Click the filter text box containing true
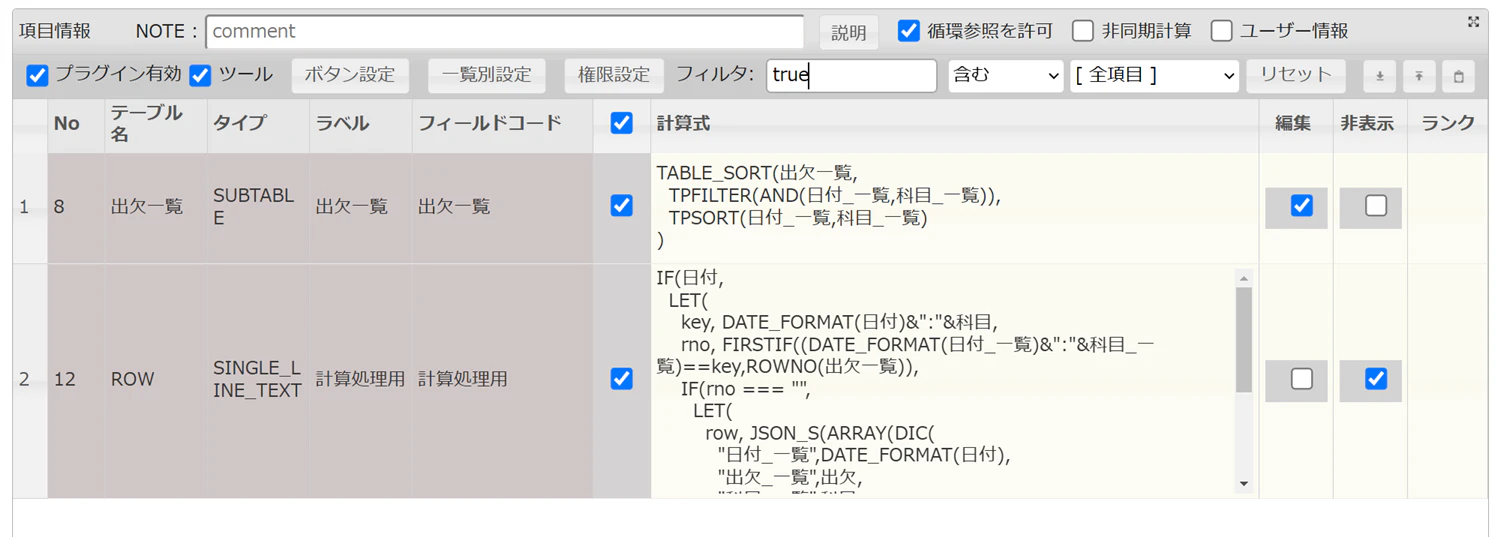Image resolution: width=1506 pixels, height=537 pixels. (851, 76)
